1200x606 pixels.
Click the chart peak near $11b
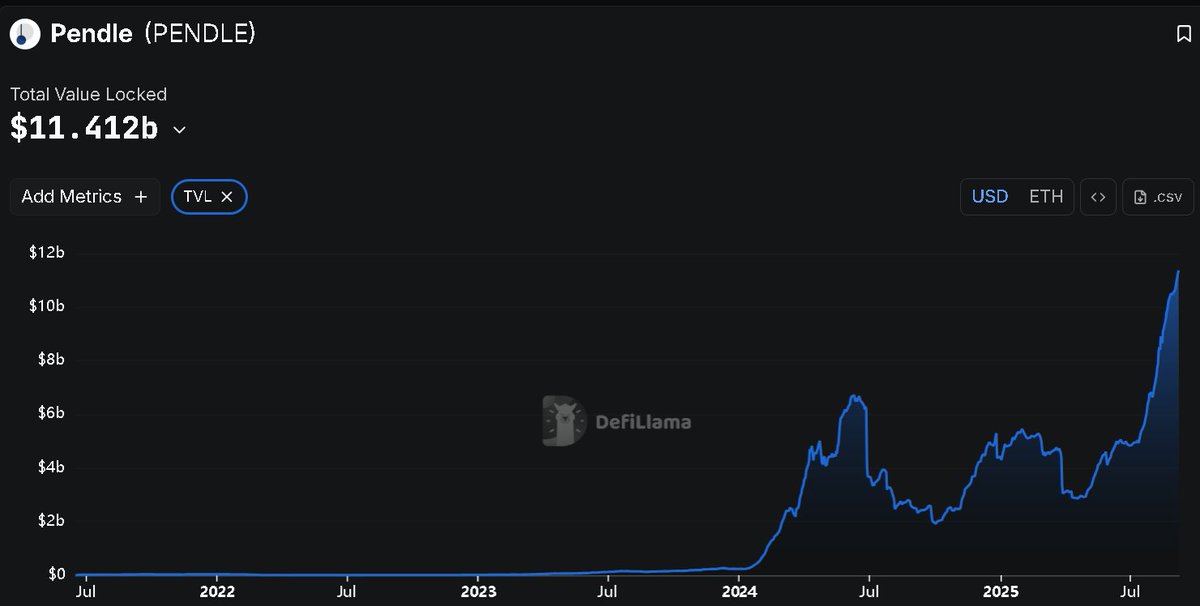pos(1178,272)
